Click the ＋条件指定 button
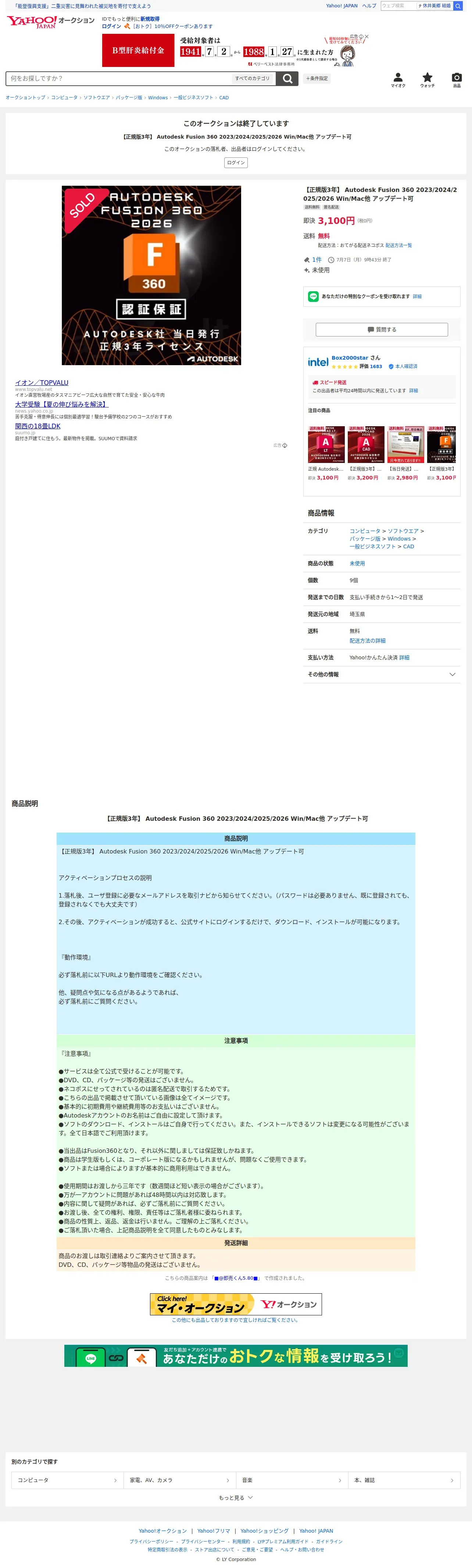The width and height of the screenshot is (472, 1568). [317, 79]
